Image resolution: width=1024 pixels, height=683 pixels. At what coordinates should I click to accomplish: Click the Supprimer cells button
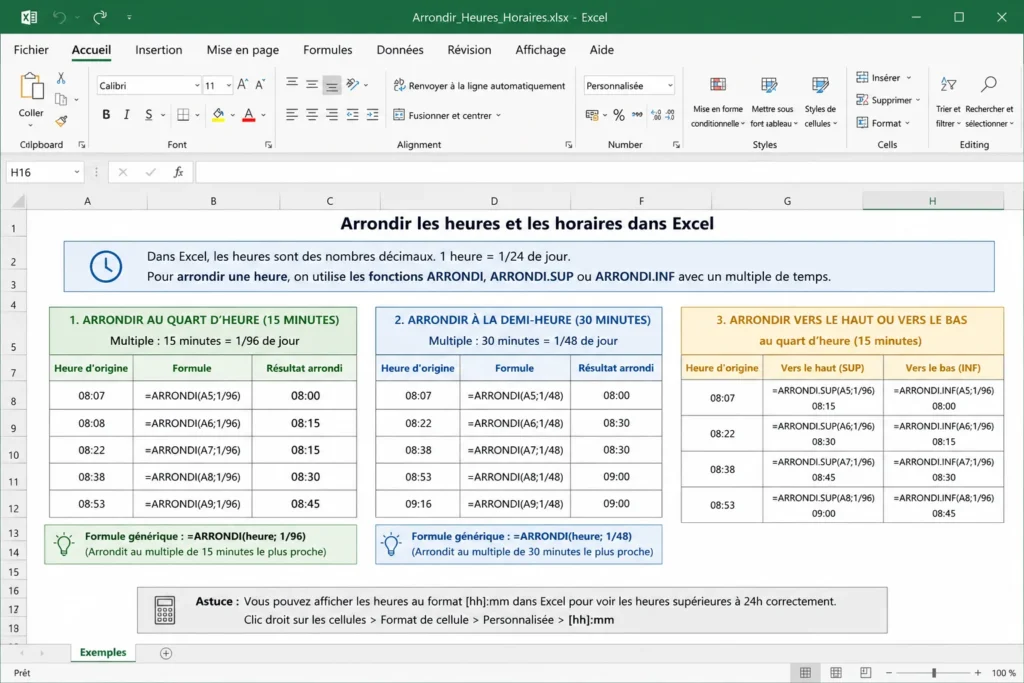pyautogui.click(x=888, y=100)
